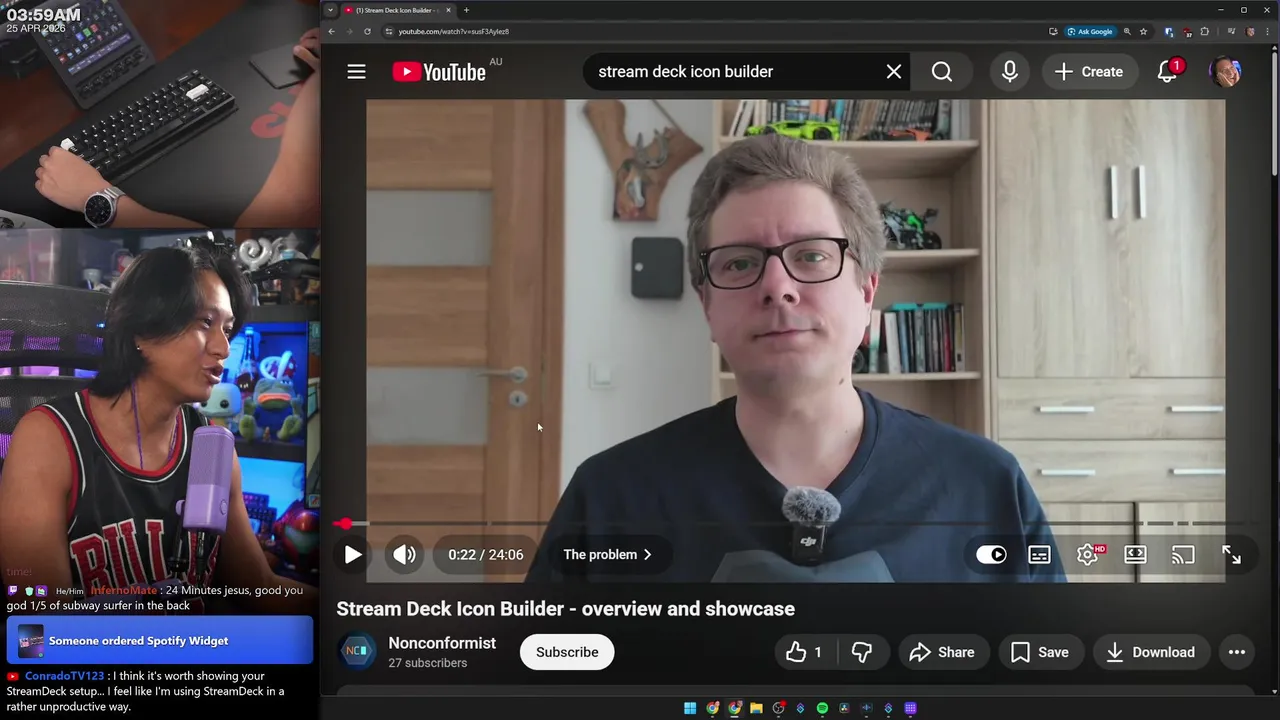1280x720 pixels.
Task: Open File Explorer from taskbar
Action: (756, 708)
